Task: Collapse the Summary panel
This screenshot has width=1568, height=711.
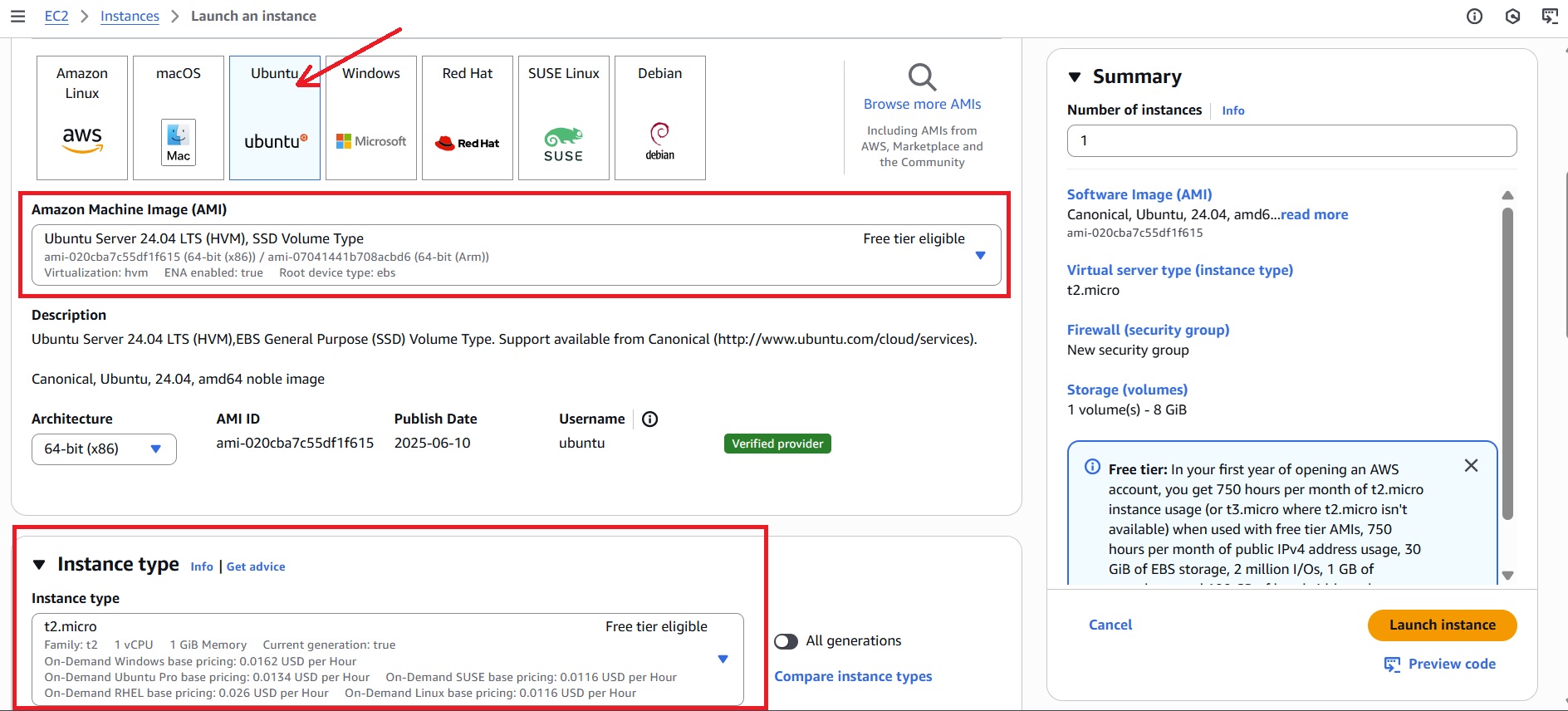Action: click(1075, 77)
